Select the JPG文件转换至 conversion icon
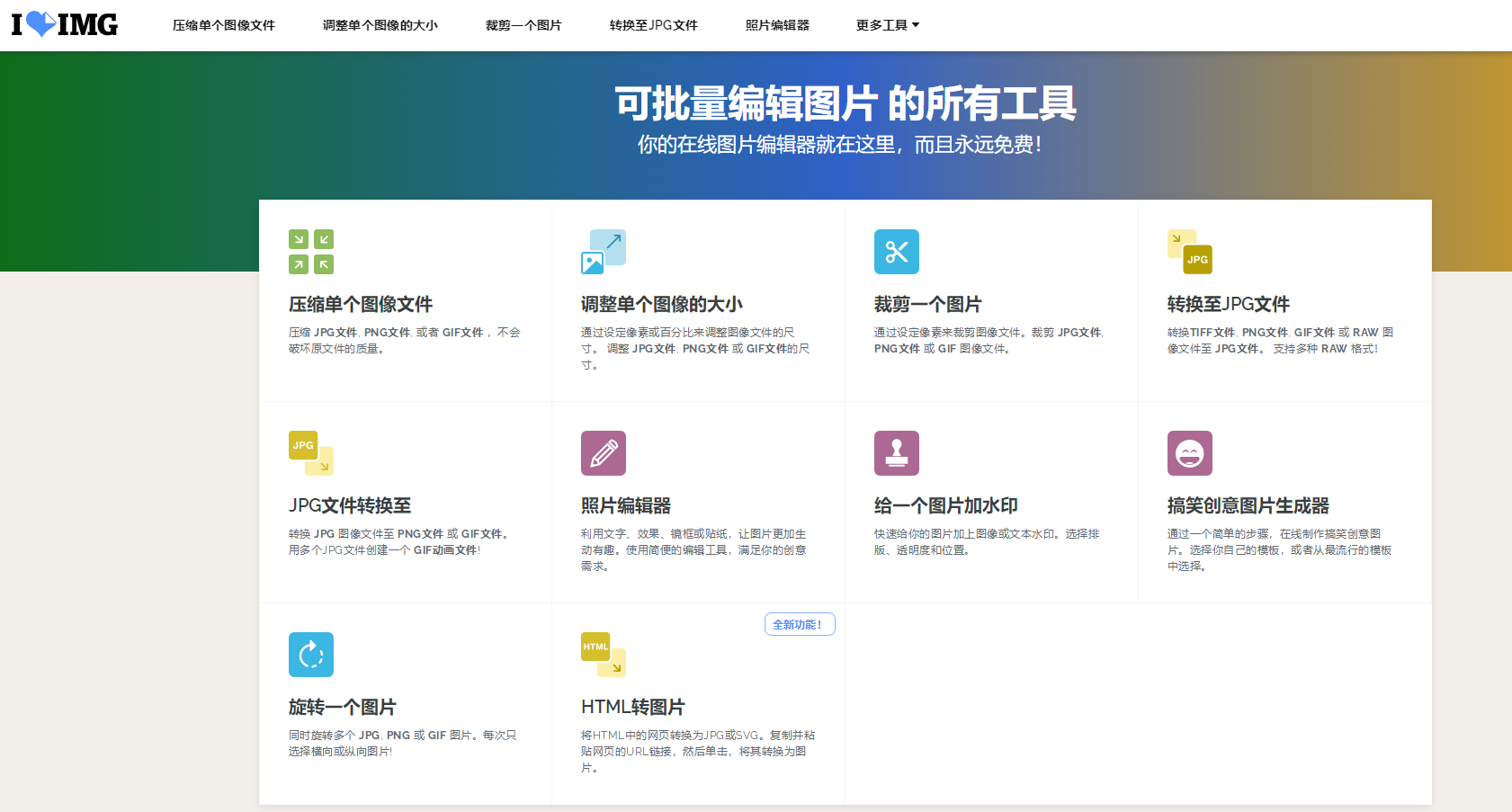This screenshot has width=1512, height=812. pyautogui.click(x=310, y=453)
